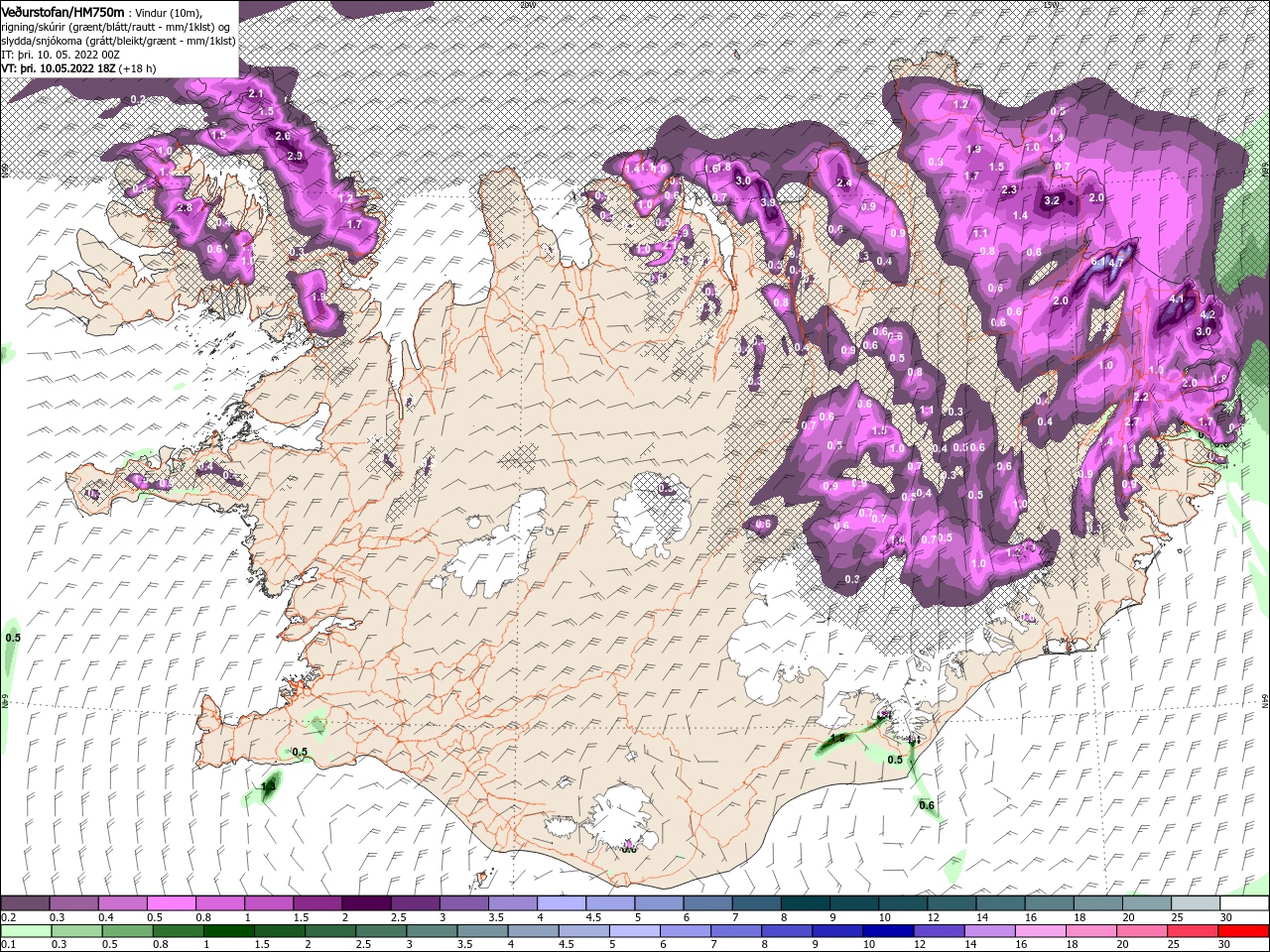
Task: Click the 2.1 snowfall value label
Action: coord(255,93)
